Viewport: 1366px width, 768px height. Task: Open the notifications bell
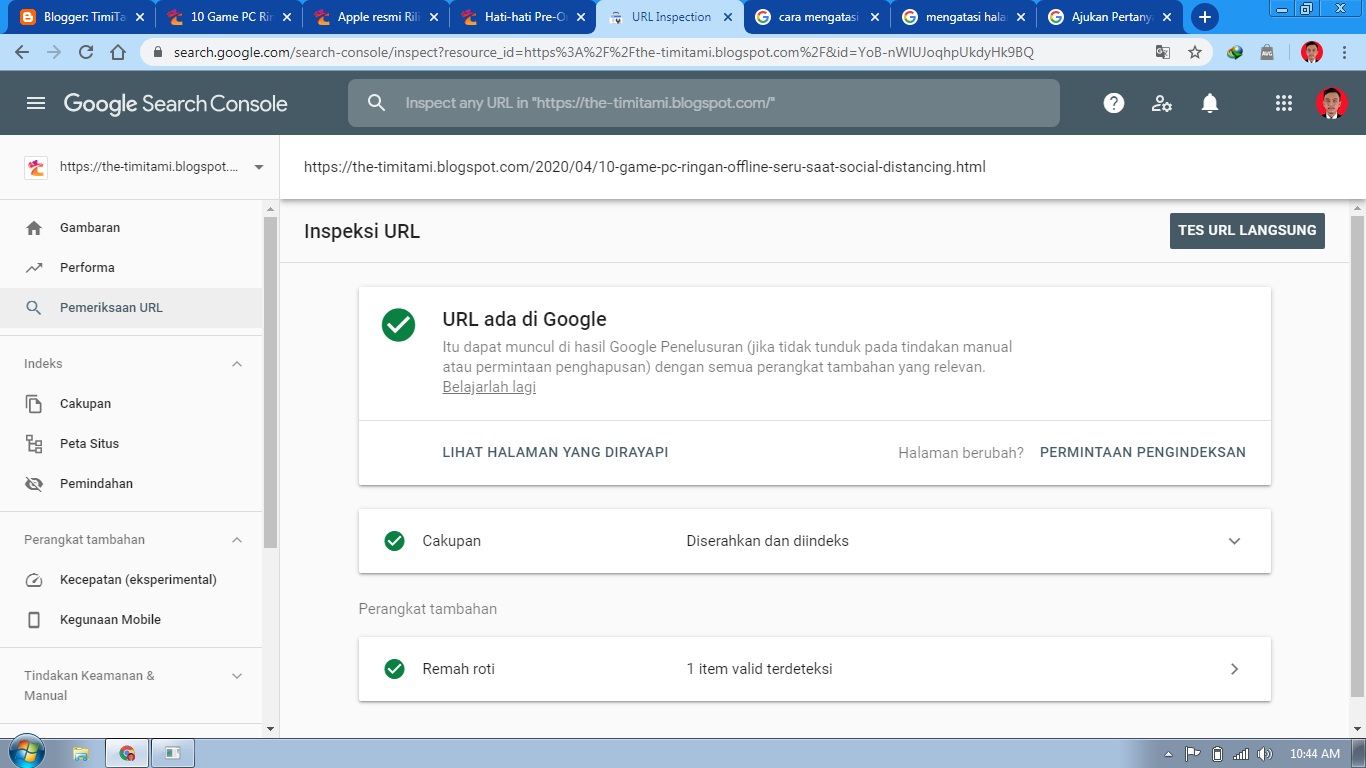1210,103
